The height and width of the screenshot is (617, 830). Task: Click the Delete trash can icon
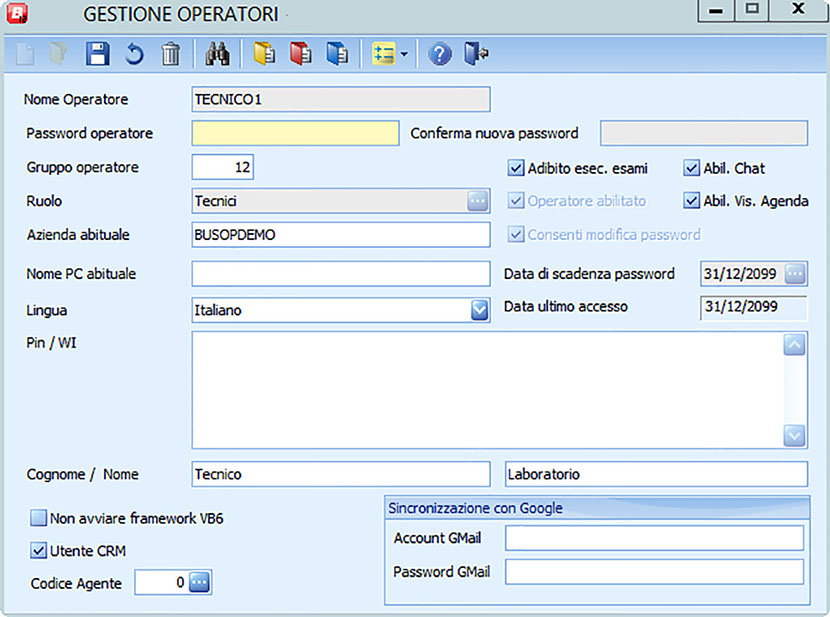click(x=171, y=55)
